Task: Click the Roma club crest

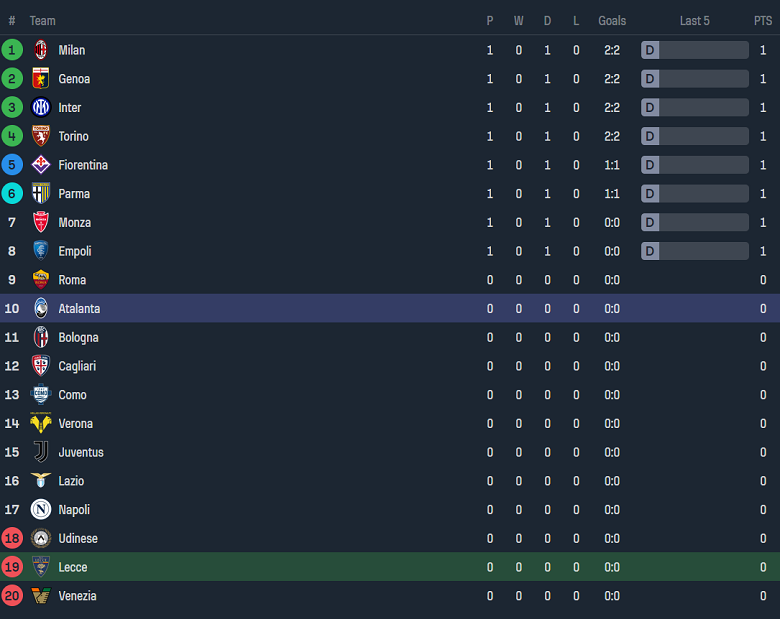Action: click(41, 280)
